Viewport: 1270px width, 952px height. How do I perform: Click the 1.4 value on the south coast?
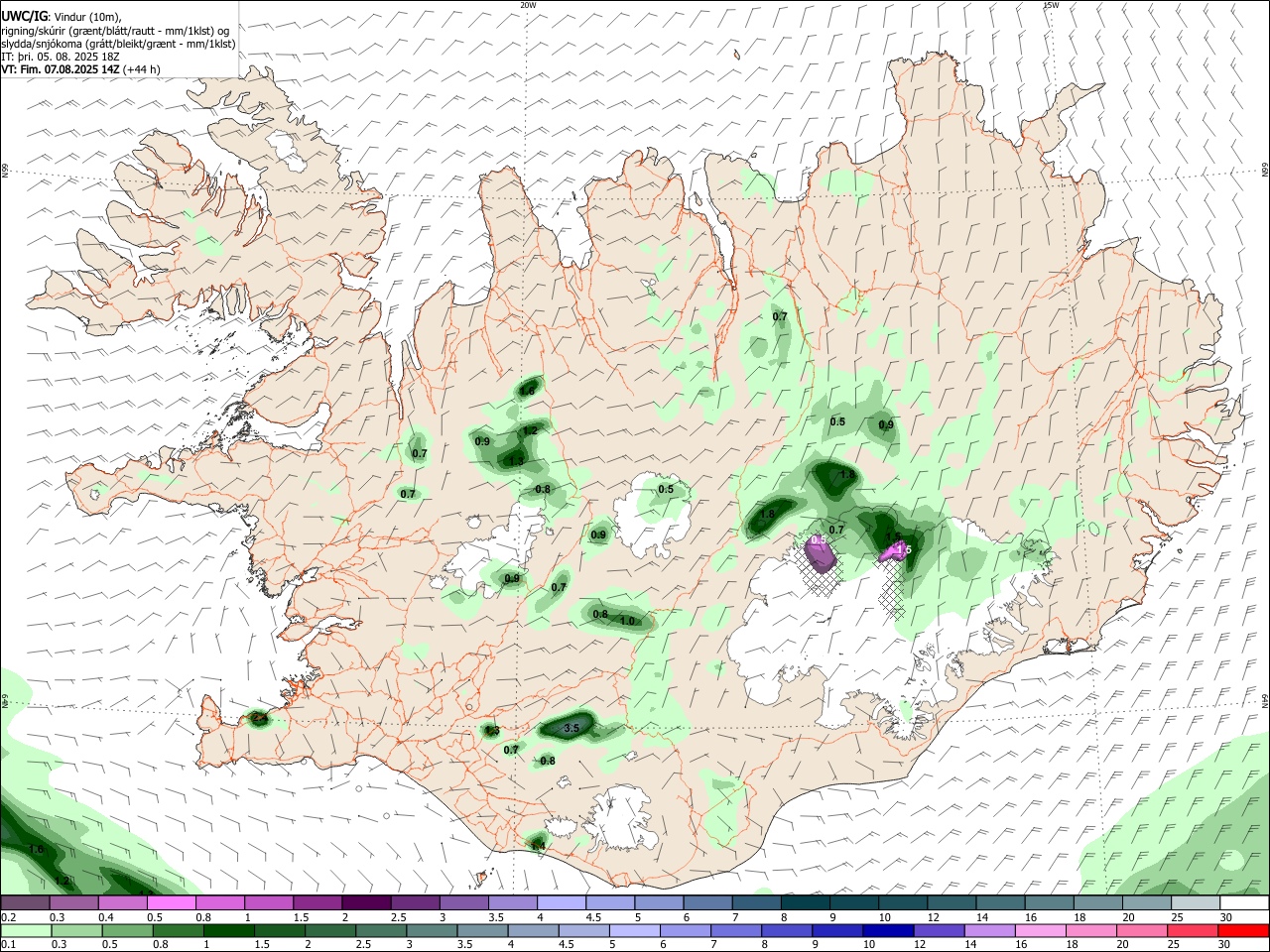(538, 845)
